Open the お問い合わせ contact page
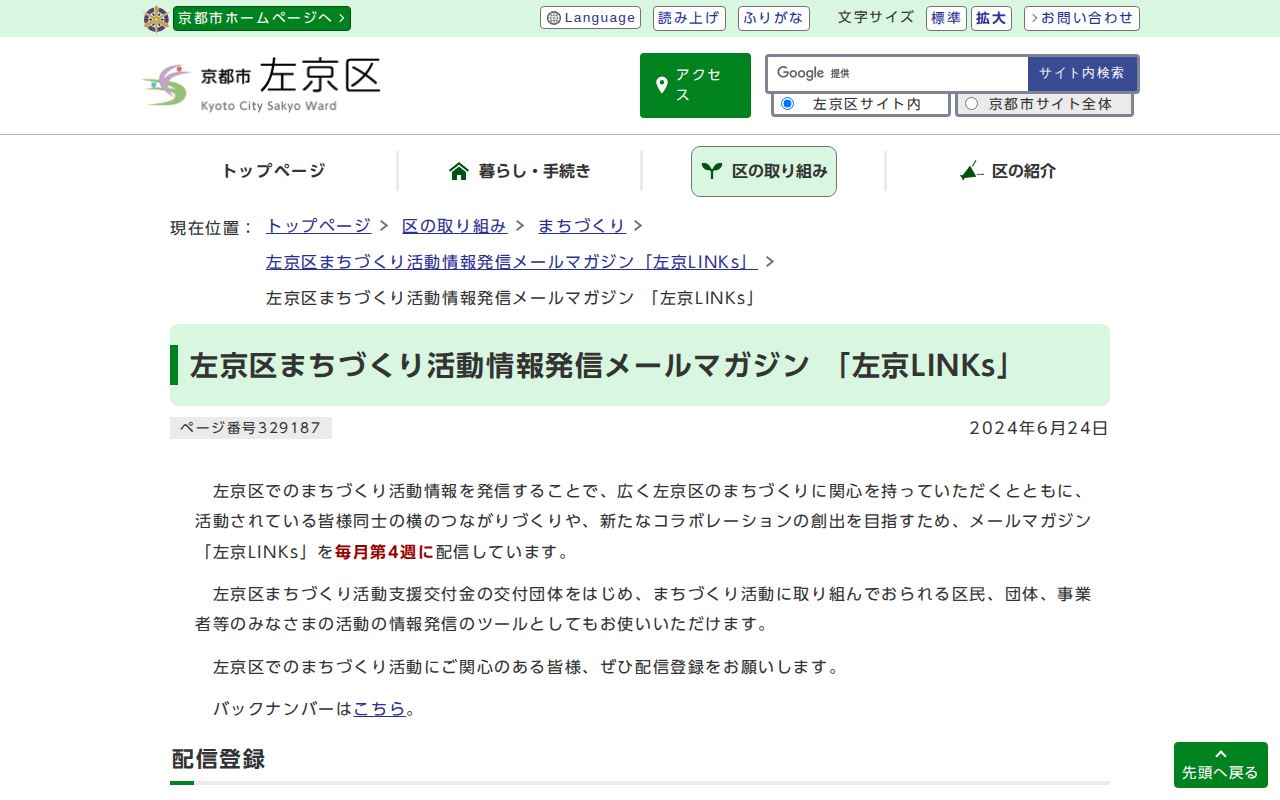Screen dimensions: 1280x800 [x=1082, y=18]
